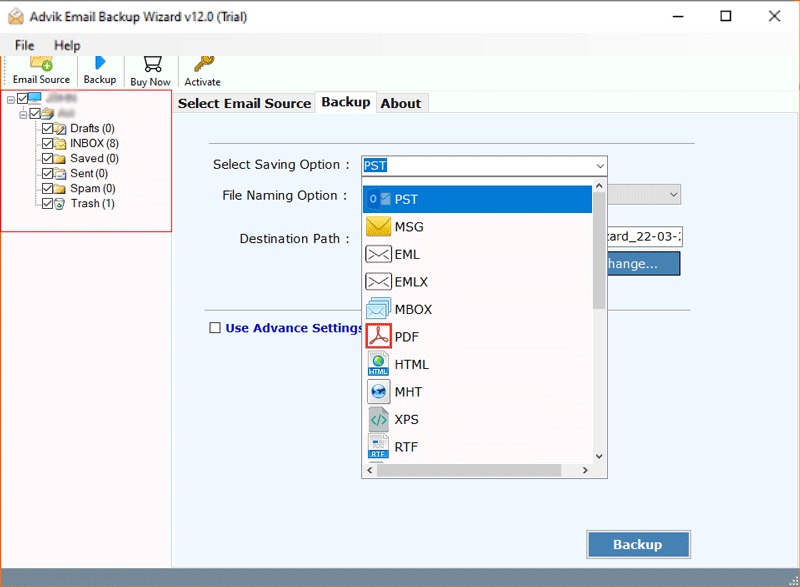Uncheck the Sent (0) folder checkbox
The height and width of the screenshot is (587, 800).
point(47,173)
